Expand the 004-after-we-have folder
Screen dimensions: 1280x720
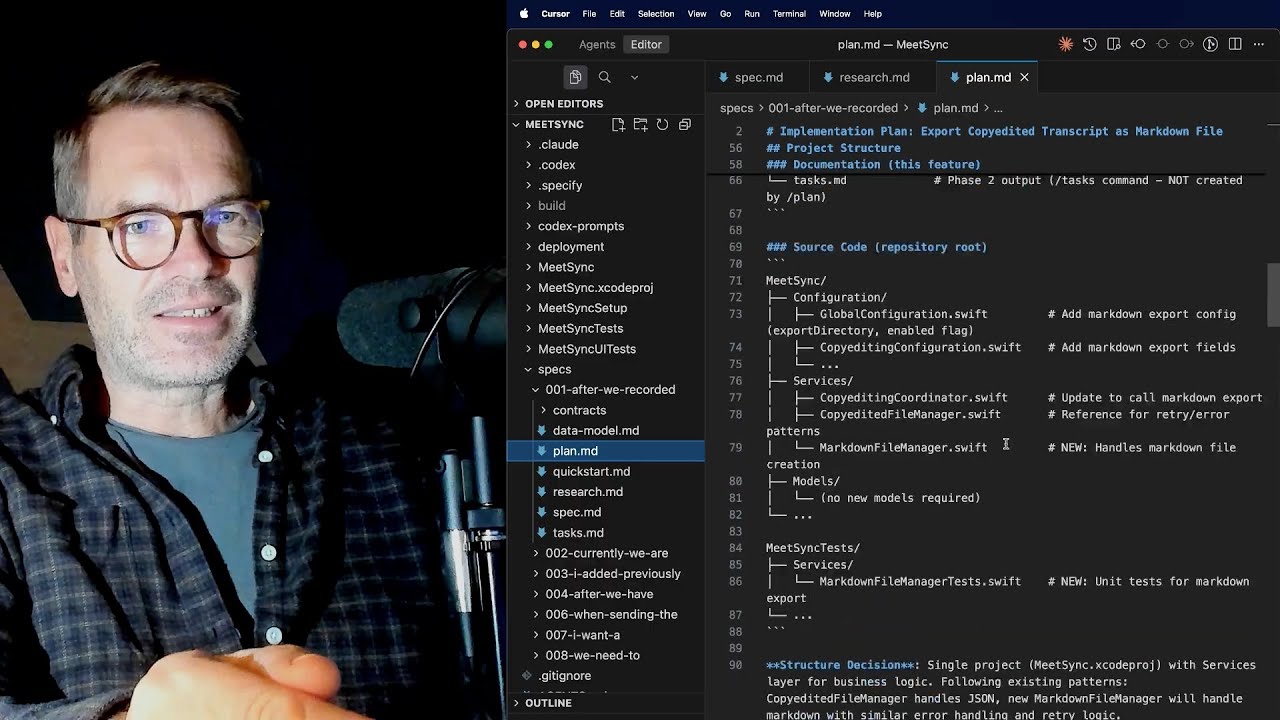[x=605, y=594]
